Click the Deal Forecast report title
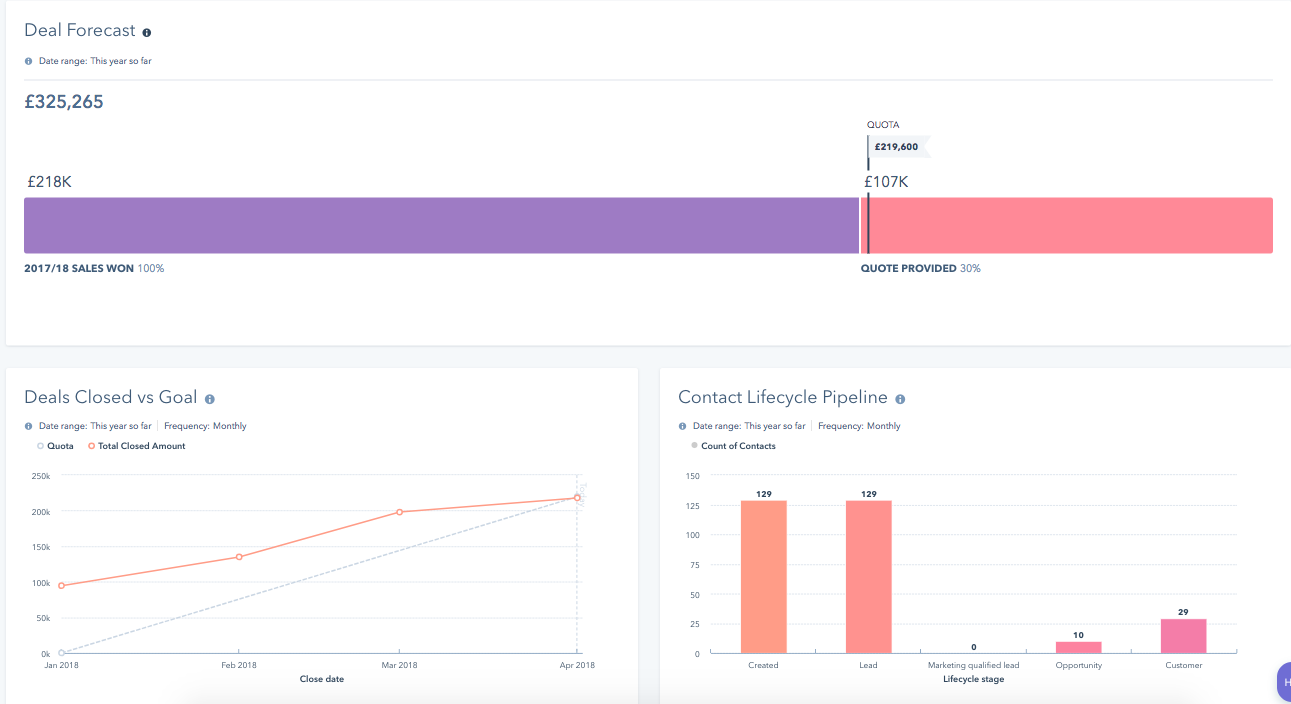The width and height of the screenshot is (1291, 704). (x=80, y=31)
